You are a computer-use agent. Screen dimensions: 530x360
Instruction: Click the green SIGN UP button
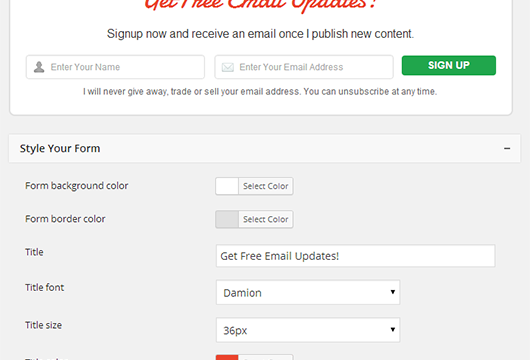point(449,65)
